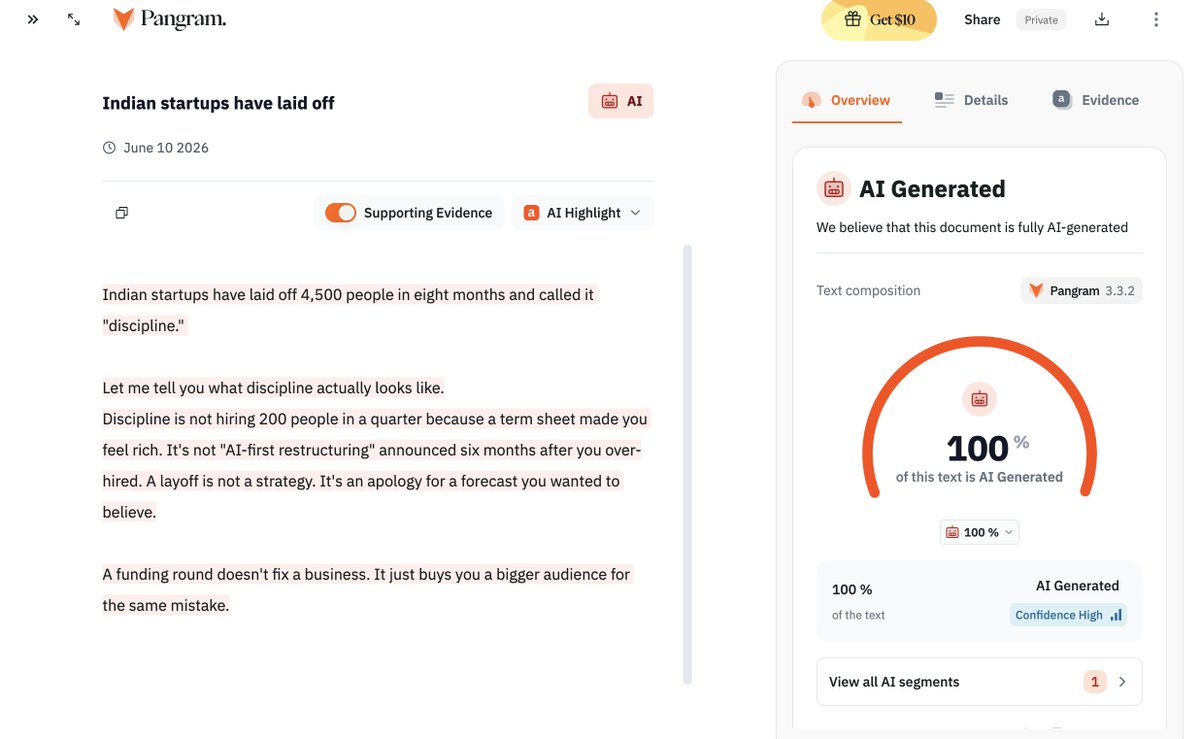Image resolution: width=1200 pixels, height=739 pixels.
Task: Toggle the Supporting Evidence switch
Action: pos(340,213)
